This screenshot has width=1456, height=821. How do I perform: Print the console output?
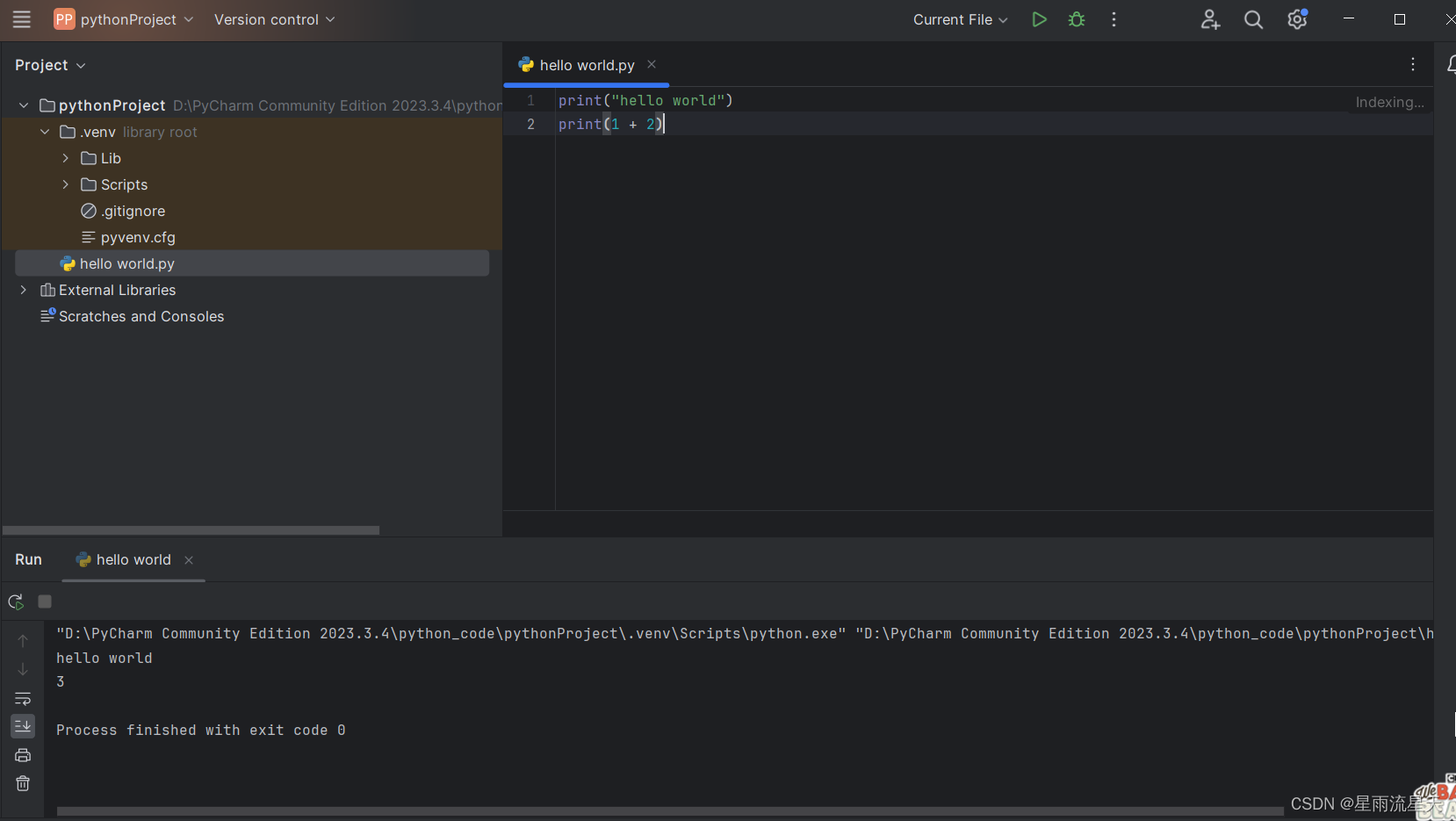click(23, 755)
